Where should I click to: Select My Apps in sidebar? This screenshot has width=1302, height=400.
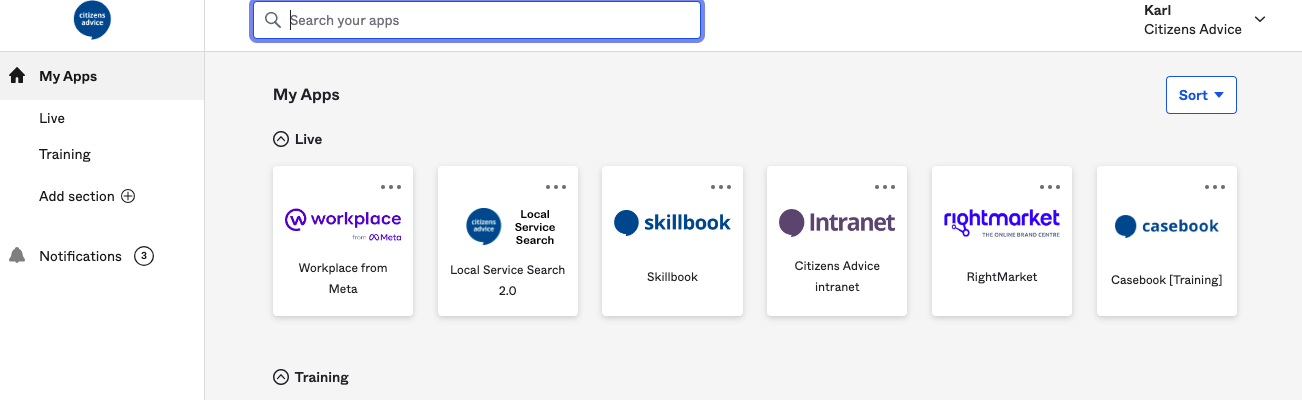tap(68, 76)
